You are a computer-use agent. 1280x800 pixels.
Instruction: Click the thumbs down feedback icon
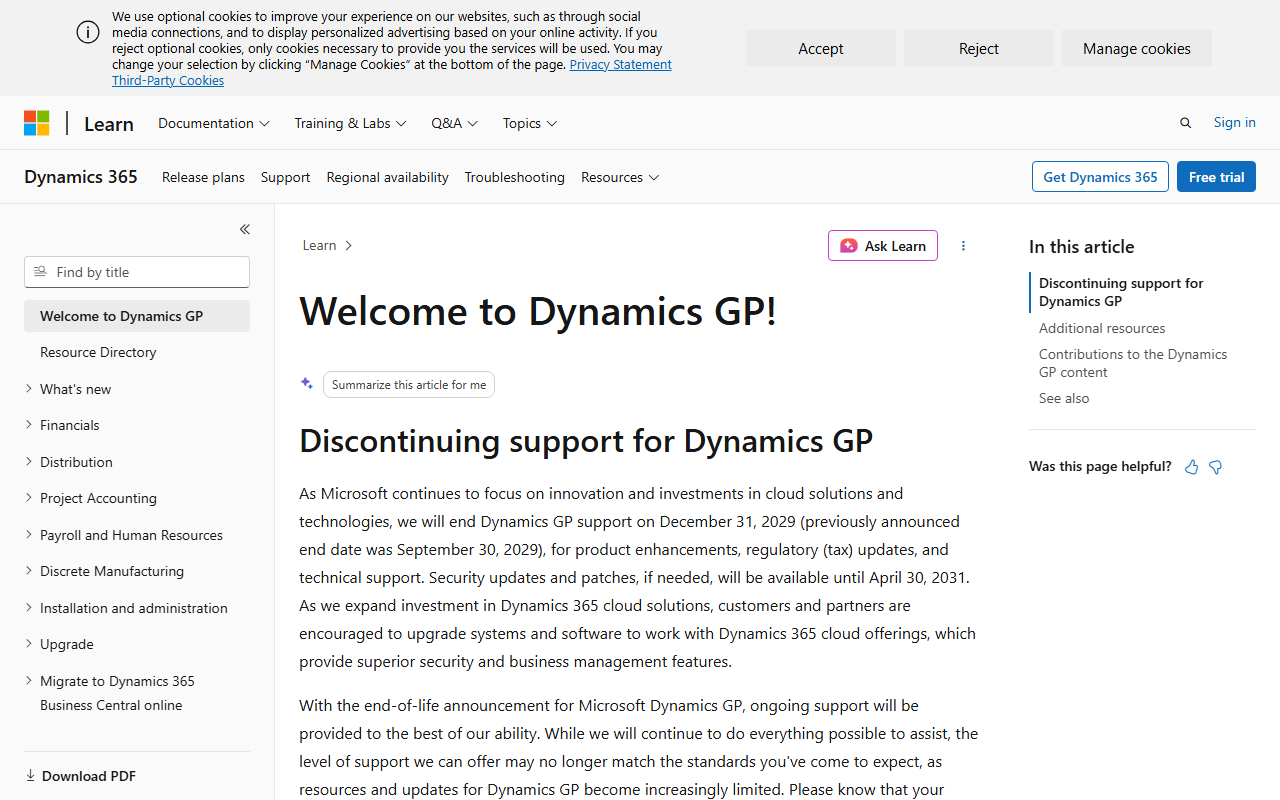coord(1215,467)
